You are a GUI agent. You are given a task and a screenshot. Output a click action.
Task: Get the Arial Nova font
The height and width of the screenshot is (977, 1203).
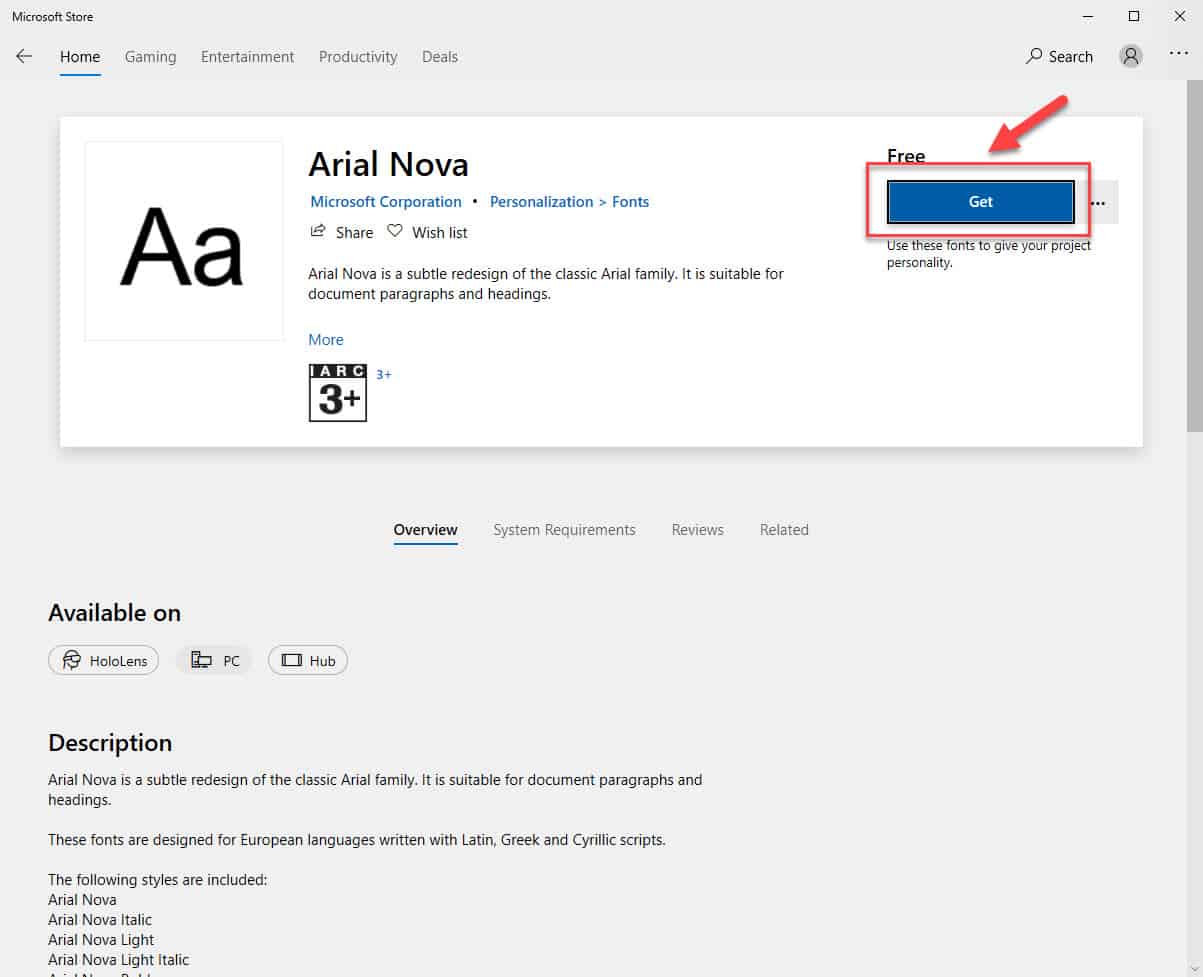[980, 202]
